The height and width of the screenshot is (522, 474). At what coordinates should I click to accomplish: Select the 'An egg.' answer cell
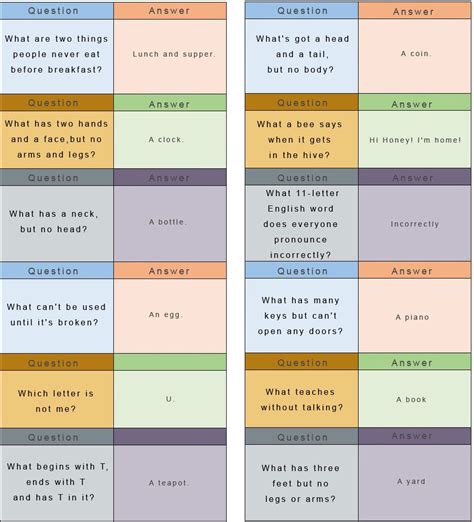tap(170, 316)
